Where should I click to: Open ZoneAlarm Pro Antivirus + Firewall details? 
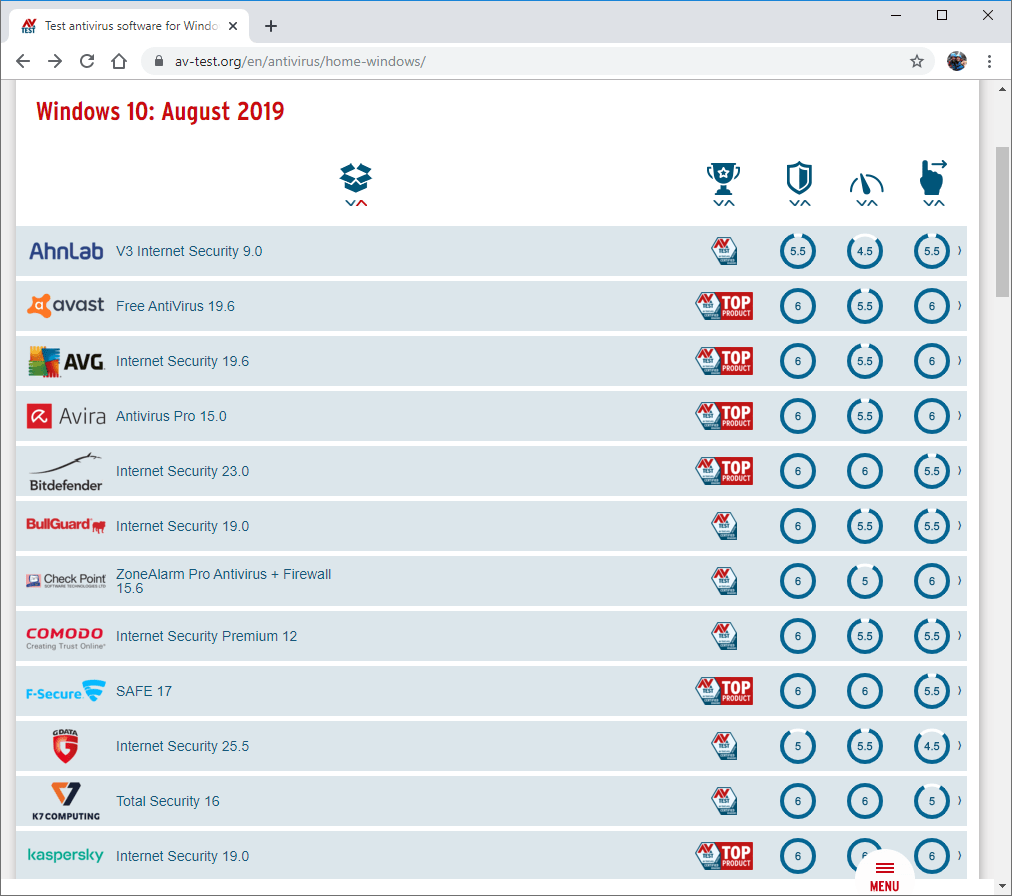point(223,581)
